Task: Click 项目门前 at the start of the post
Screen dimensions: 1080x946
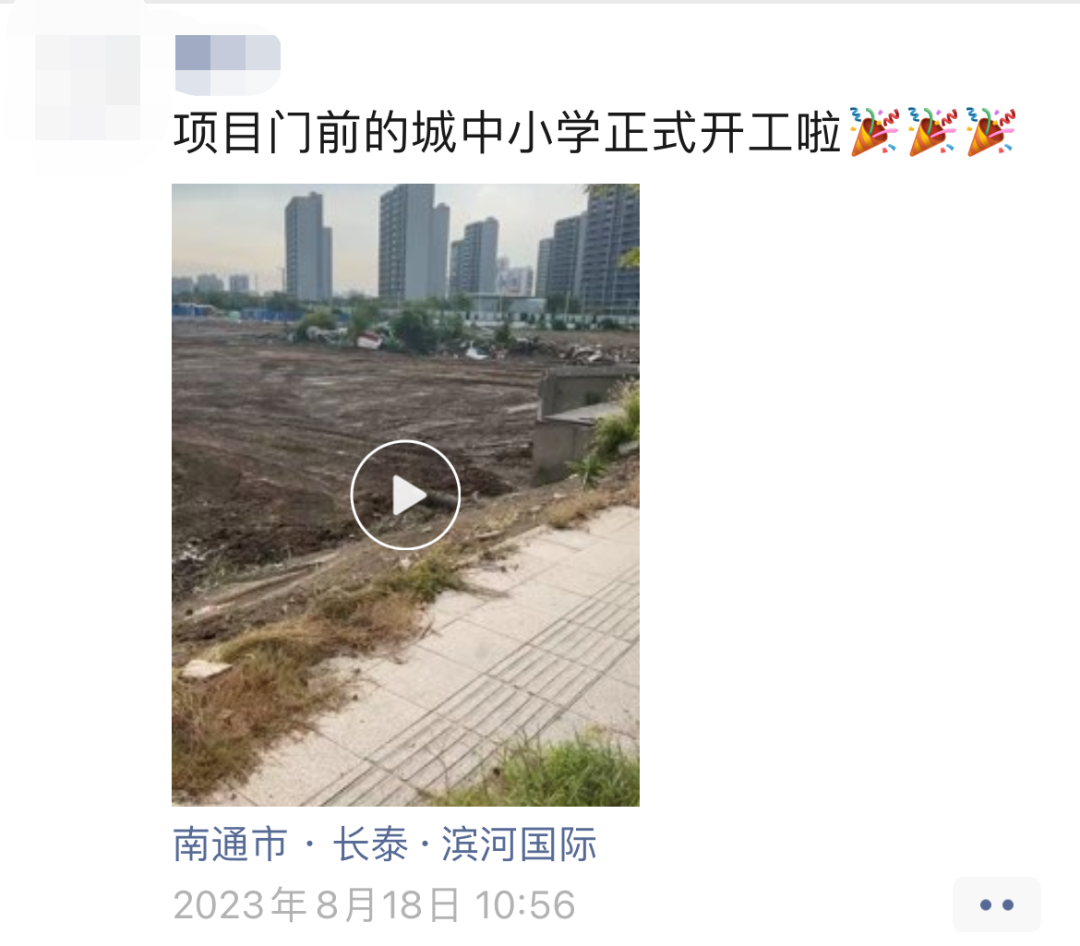Action: (268, 132)
